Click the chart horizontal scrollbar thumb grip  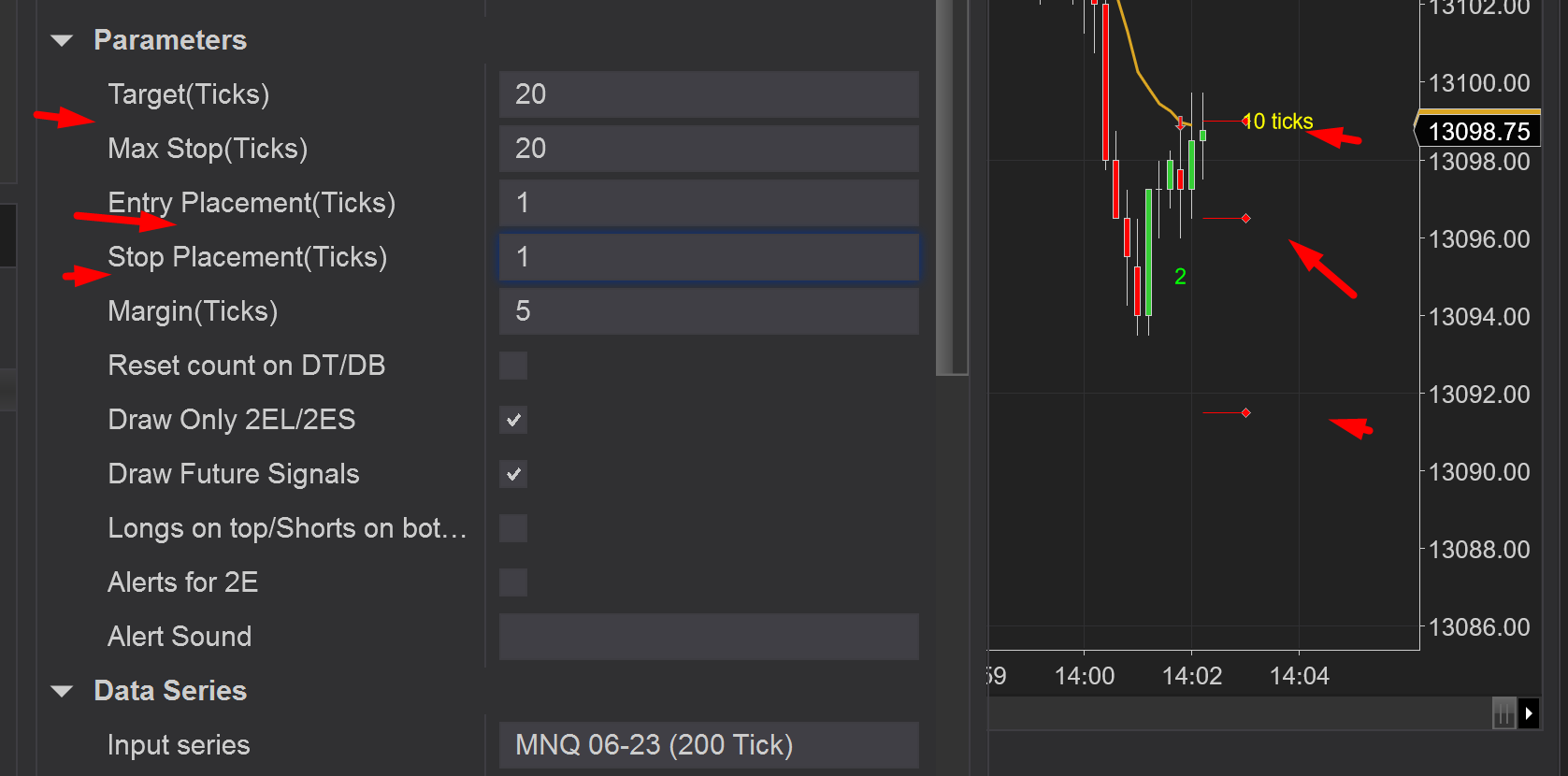pyautogui.click(x=1503, y=713)
